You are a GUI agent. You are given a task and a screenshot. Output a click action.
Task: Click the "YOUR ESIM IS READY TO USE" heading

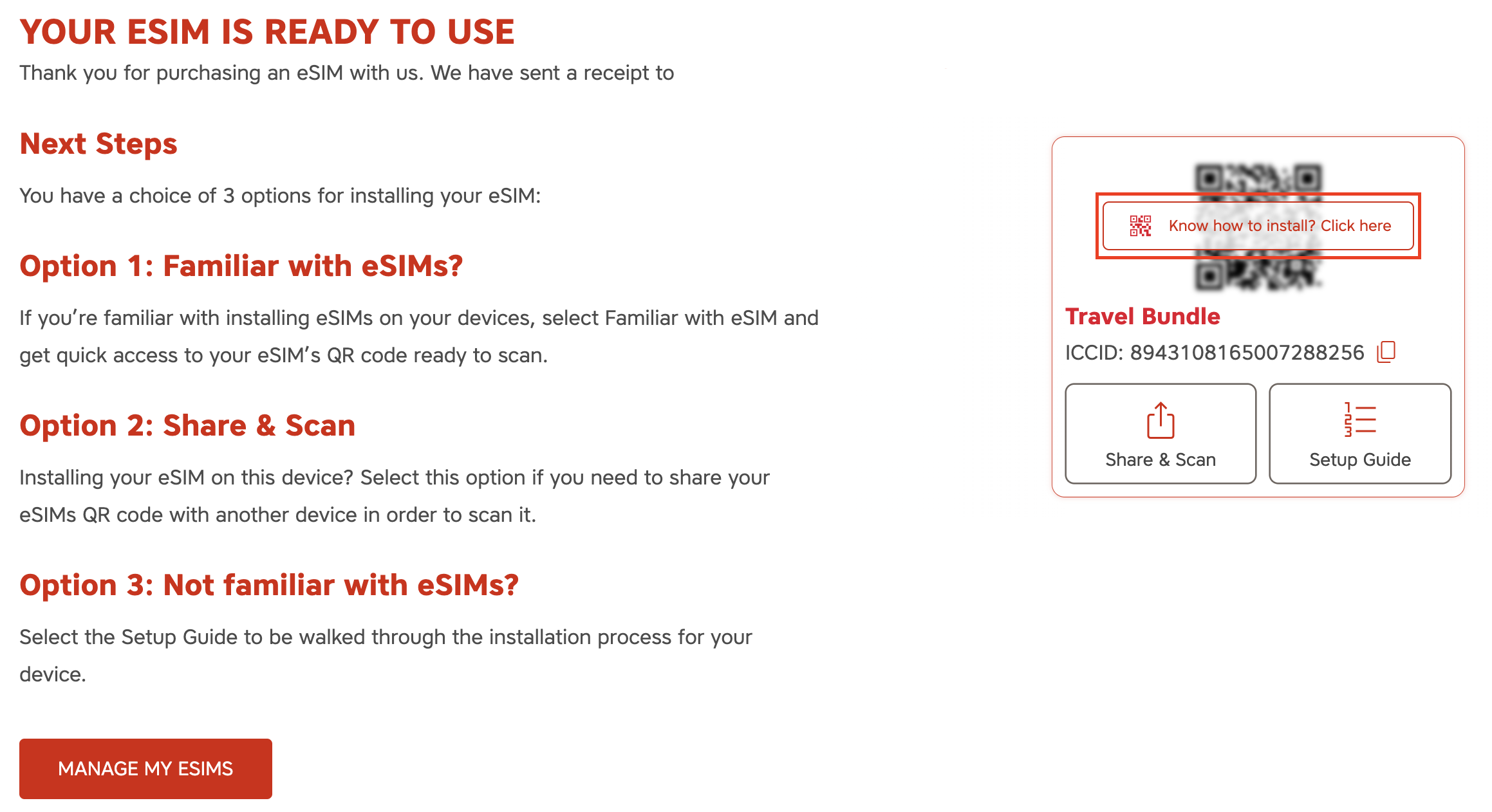coord(267,32)
